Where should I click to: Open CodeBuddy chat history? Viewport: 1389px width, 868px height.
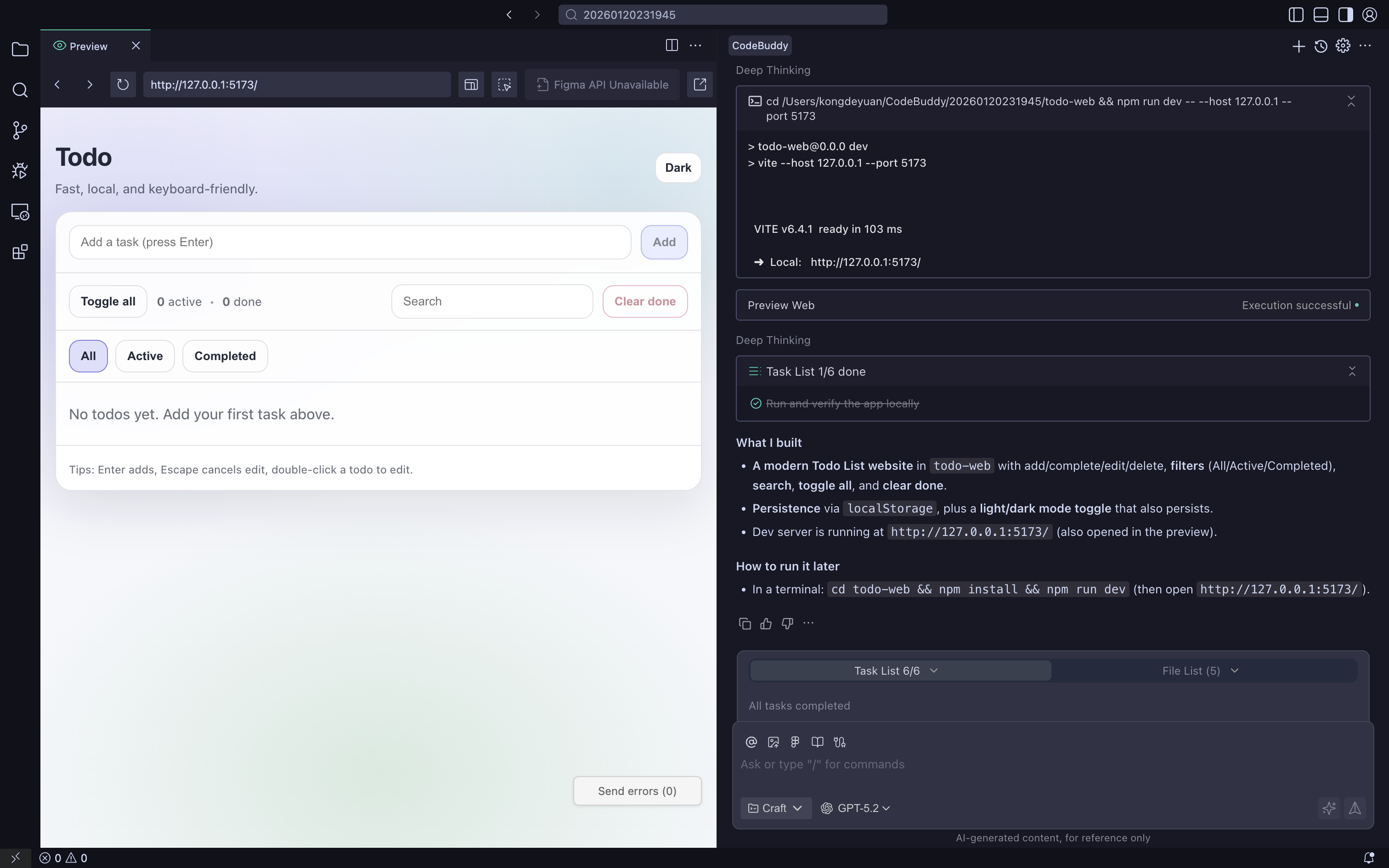pos(1321,46)
